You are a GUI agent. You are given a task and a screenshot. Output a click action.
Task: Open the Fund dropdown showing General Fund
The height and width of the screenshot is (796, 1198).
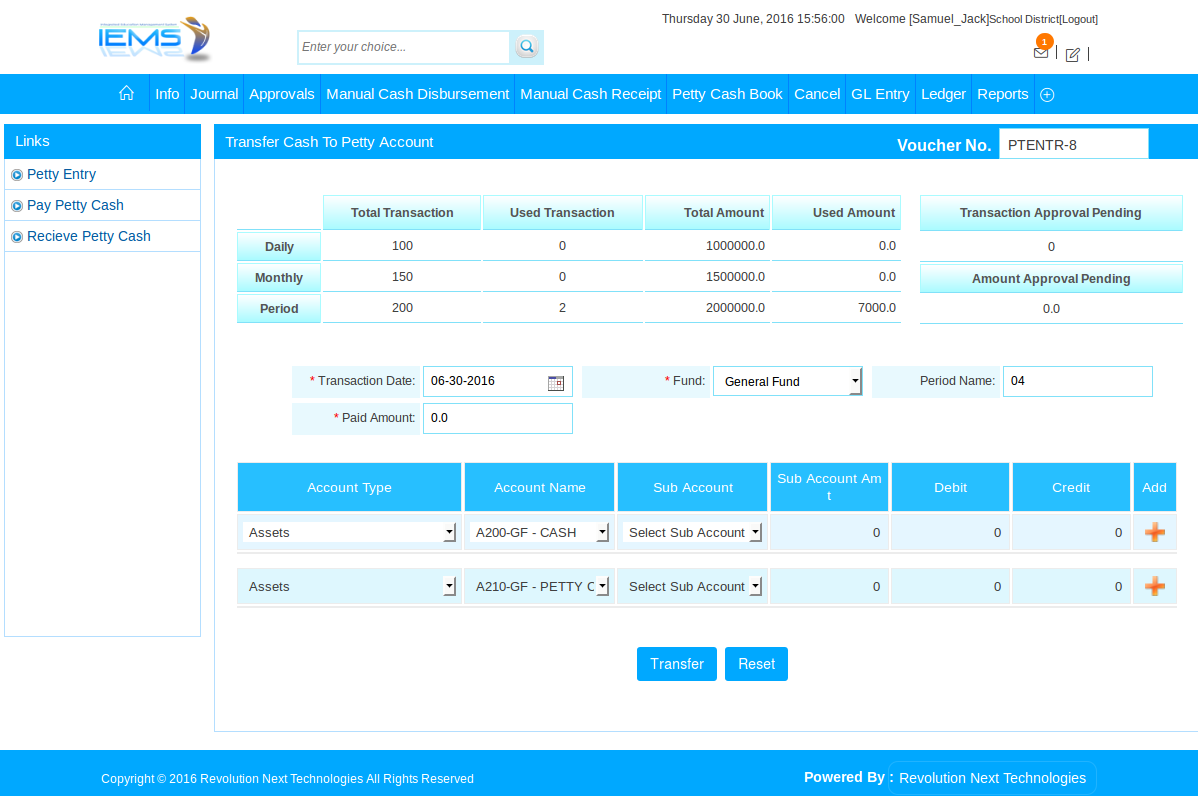[x=787, y=381]
